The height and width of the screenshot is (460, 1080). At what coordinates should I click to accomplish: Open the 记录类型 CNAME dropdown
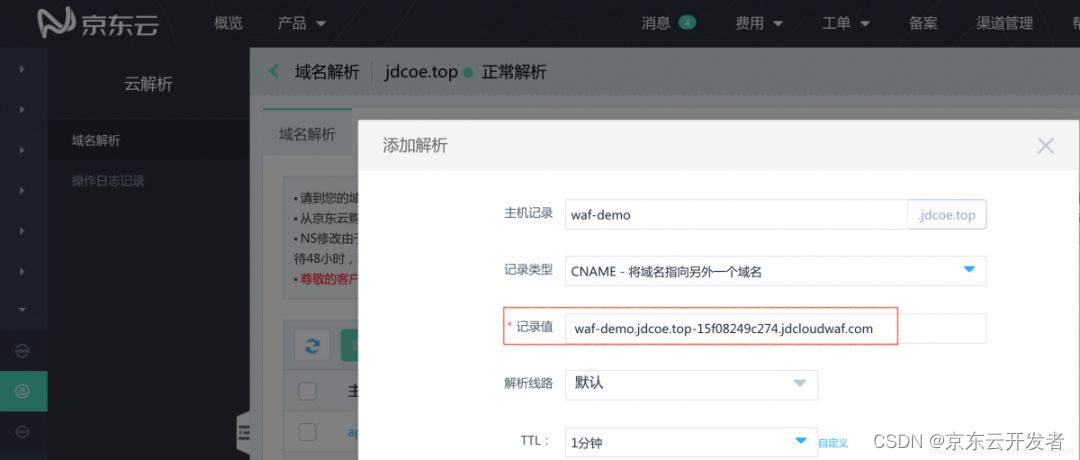[776, 271]
